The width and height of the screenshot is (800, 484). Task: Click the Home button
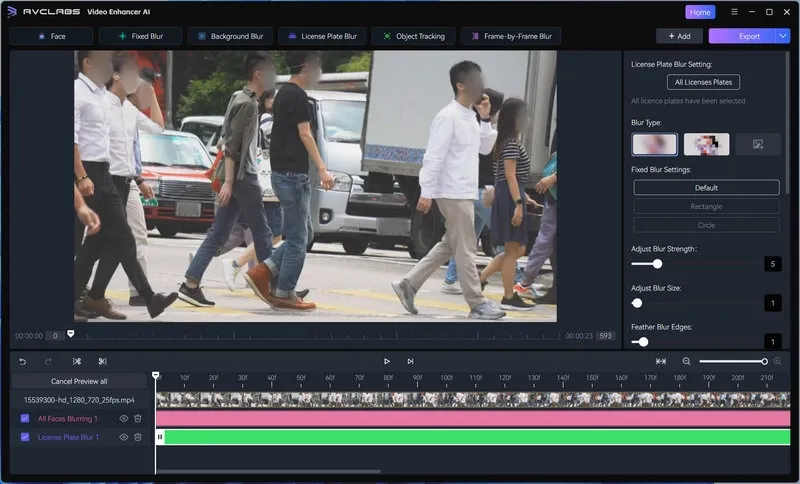point(700,12)
